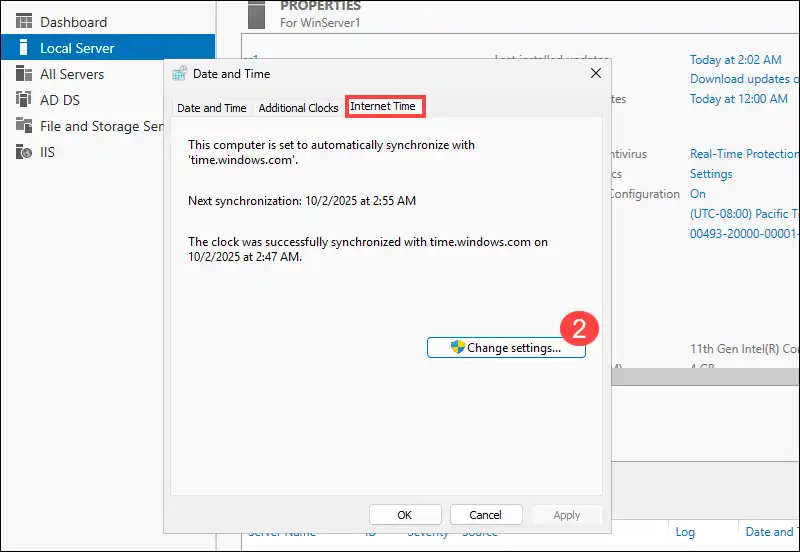Open All Servers via its sidebar icon
800x552 pixels.
point(23,74)
